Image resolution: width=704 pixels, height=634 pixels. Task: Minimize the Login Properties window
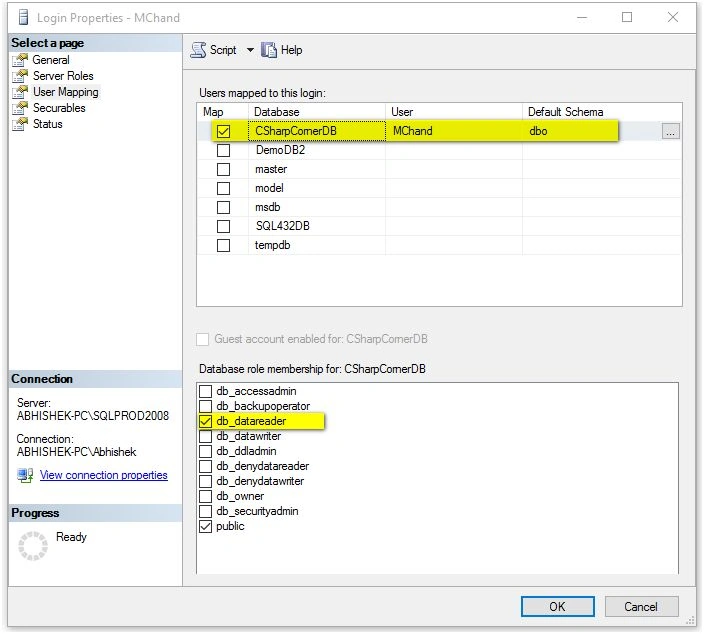(582, 18)
